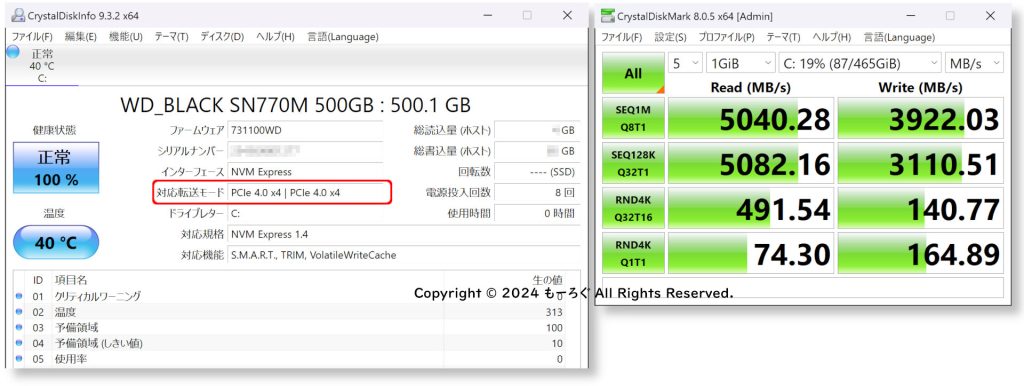Open 編集(E) menu in CrystalDiskInfo
This screenshot has width=1024, height=386.
[x=80, y=37]
